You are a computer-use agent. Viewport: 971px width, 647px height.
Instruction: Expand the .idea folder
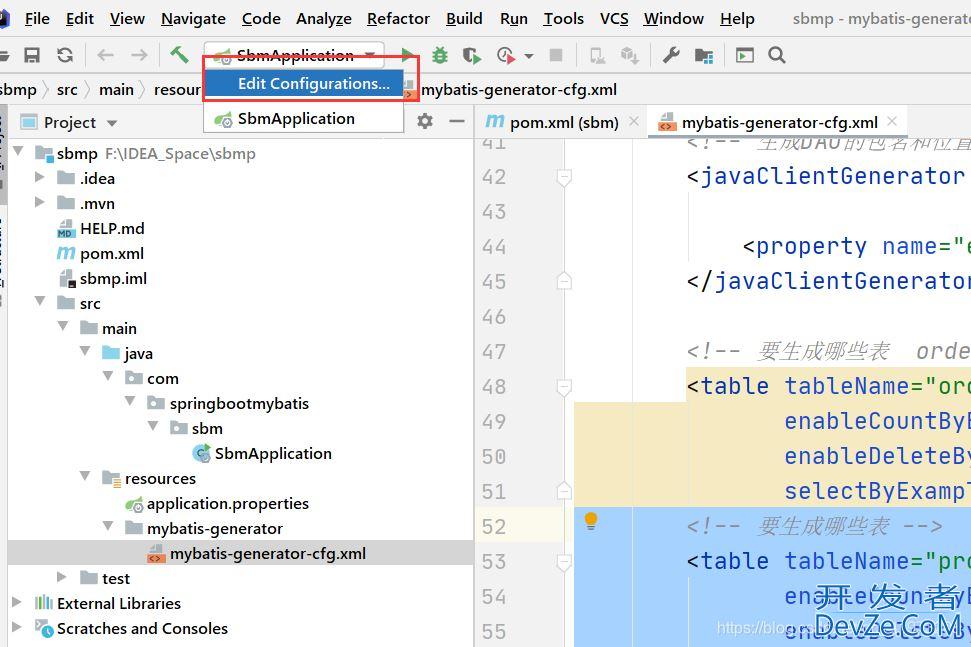click(x=40, y=177)
